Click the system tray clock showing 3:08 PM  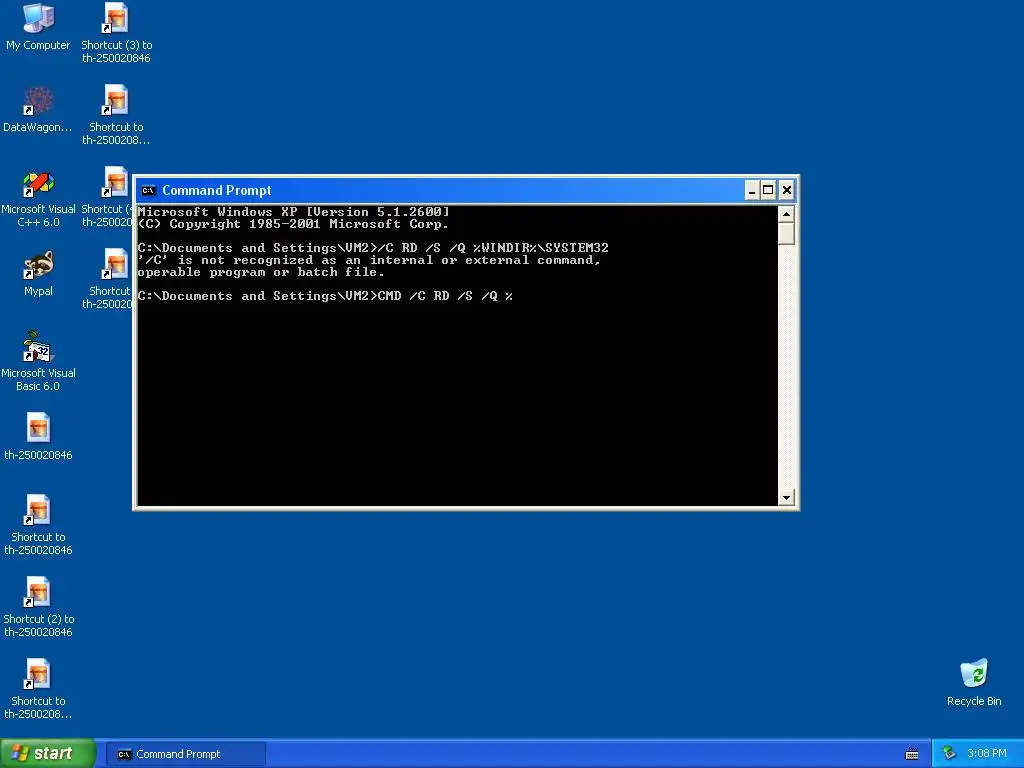point(987,754)
